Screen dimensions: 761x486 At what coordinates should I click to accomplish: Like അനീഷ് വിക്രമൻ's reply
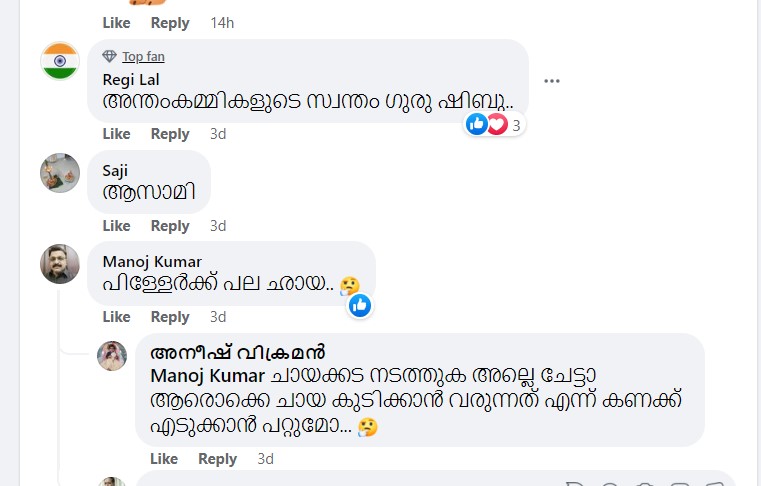click(x=164, y=459)
